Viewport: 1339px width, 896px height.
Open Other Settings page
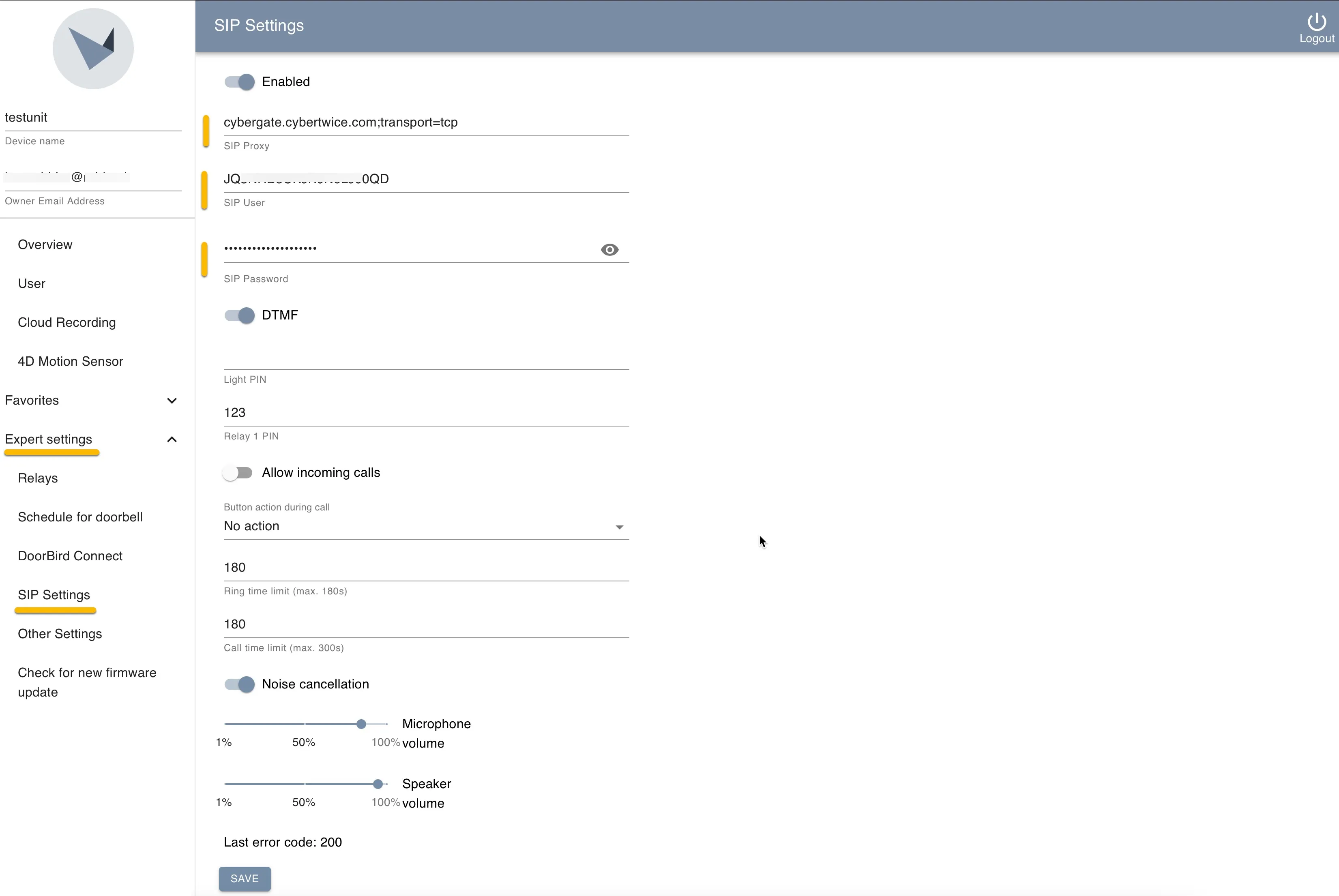click(x=60, y=634)
